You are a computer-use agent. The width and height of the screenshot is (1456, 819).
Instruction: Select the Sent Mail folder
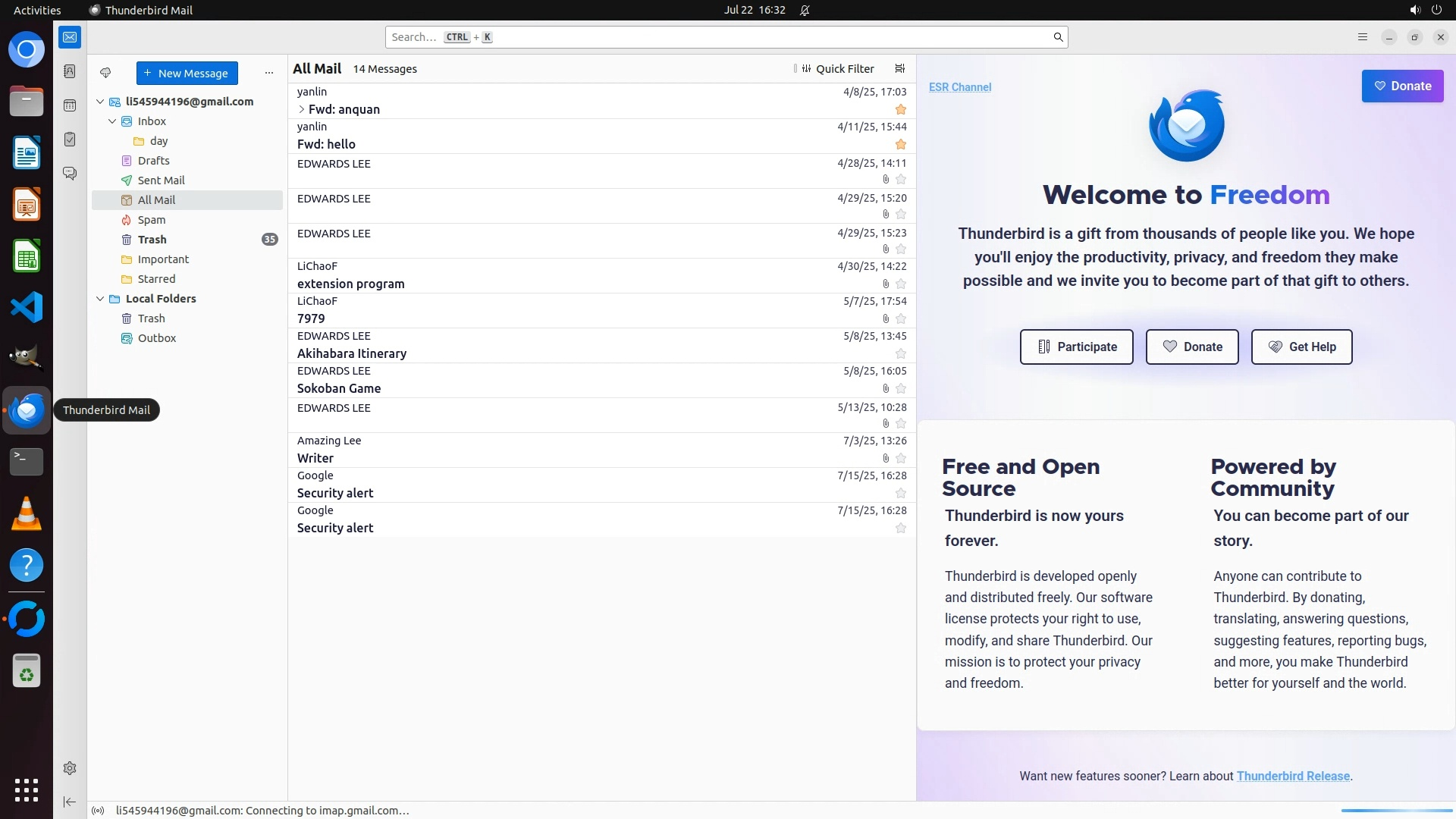coord(161,180)
